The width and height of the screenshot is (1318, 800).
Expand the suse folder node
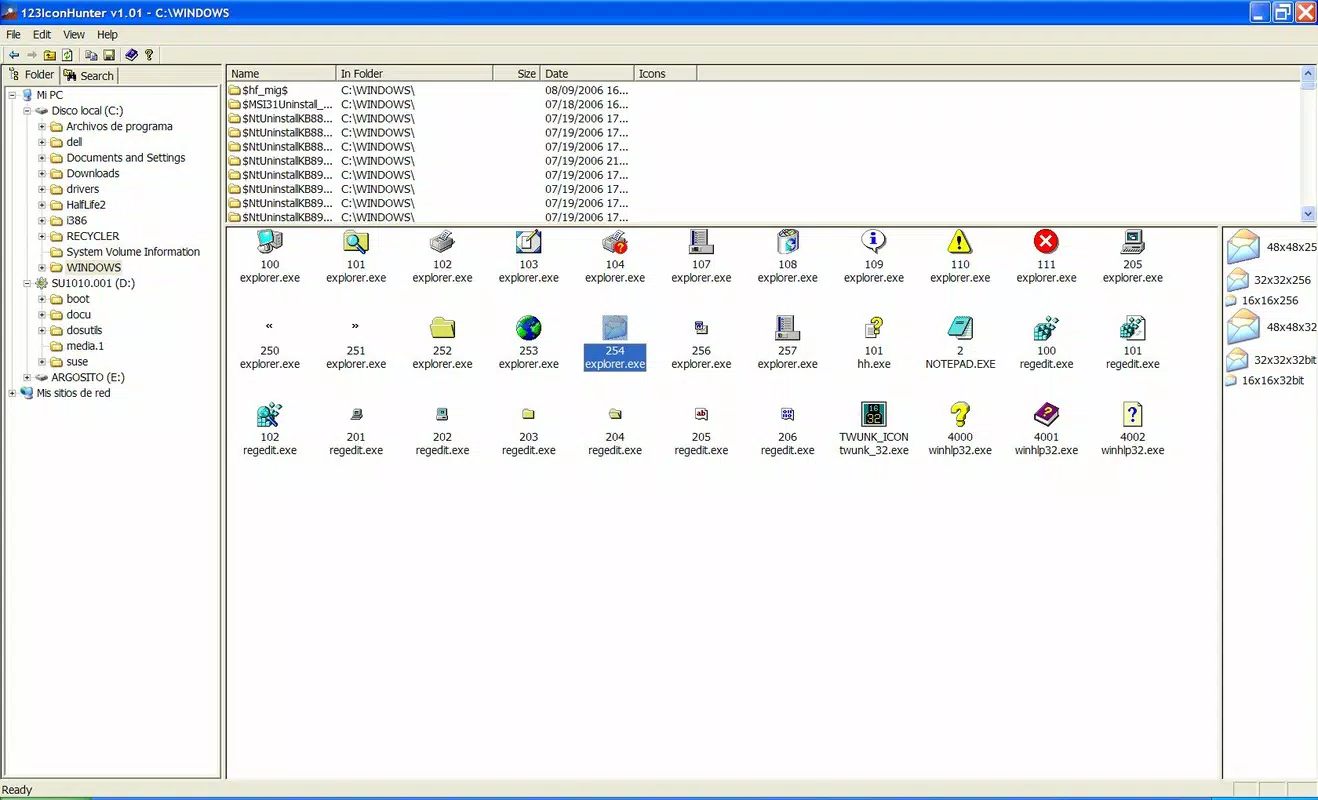point(42,362)
